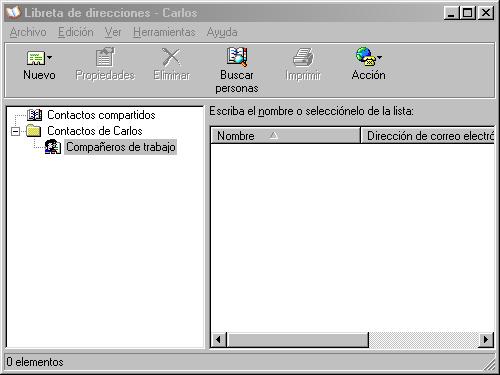The image size is (500, 375).
Task: Maximize the Libreta de direcciones window
Action: 467,13
